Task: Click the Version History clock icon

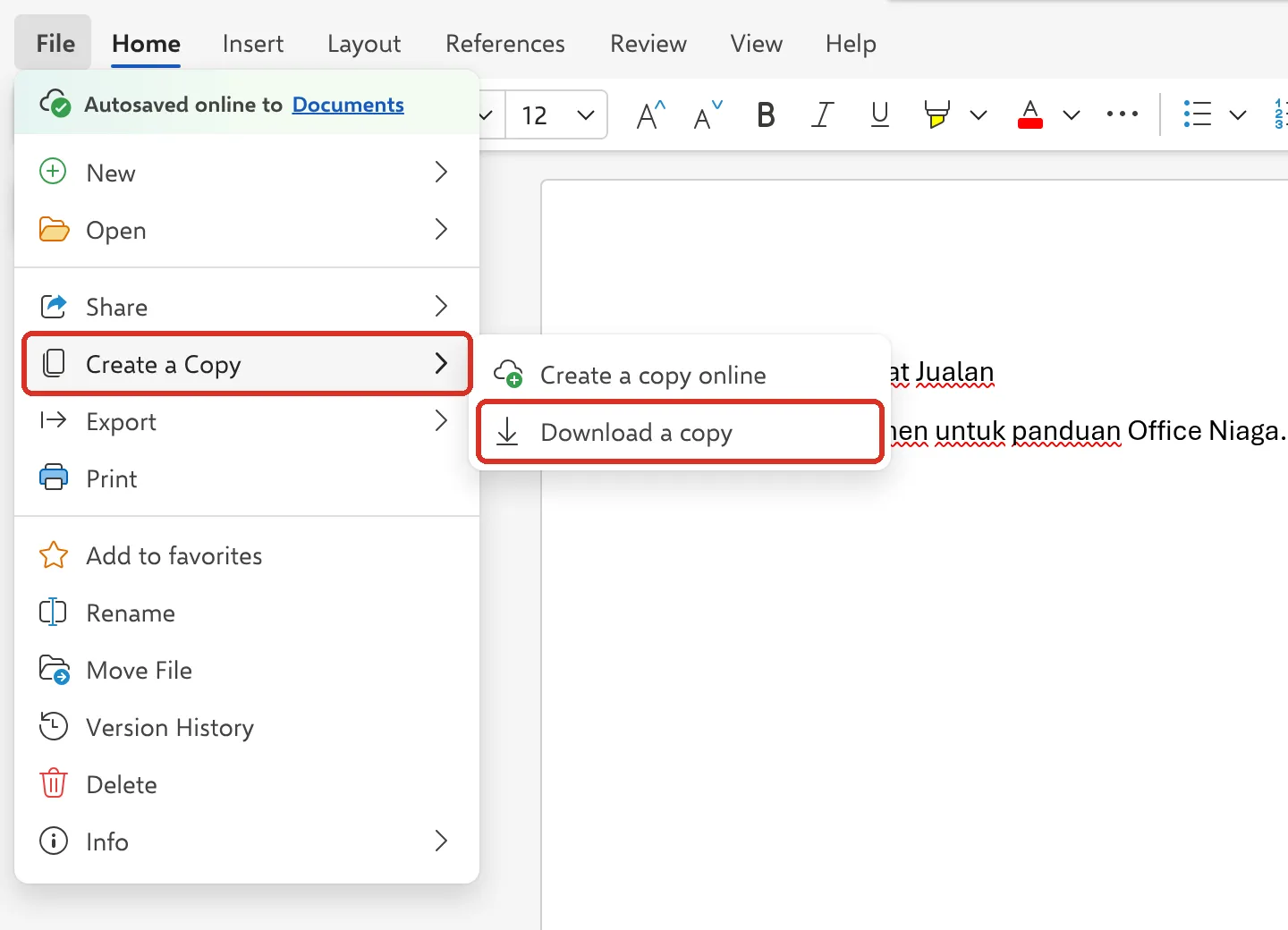Action: coord(54,726)
